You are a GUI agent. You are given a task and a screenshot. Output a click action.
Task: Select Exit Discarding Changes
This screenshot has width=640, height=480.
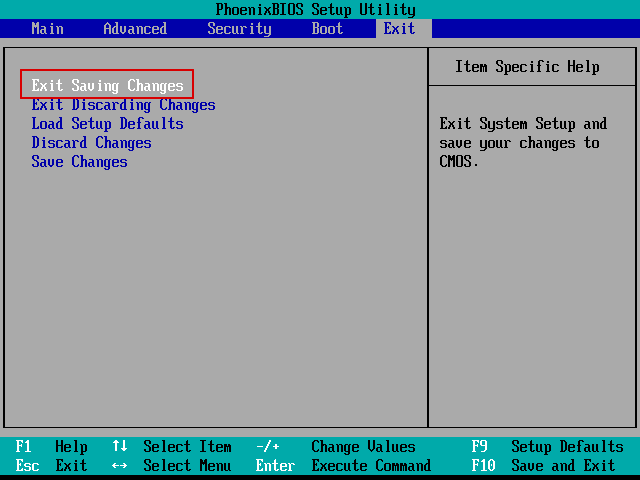[123, 104]
